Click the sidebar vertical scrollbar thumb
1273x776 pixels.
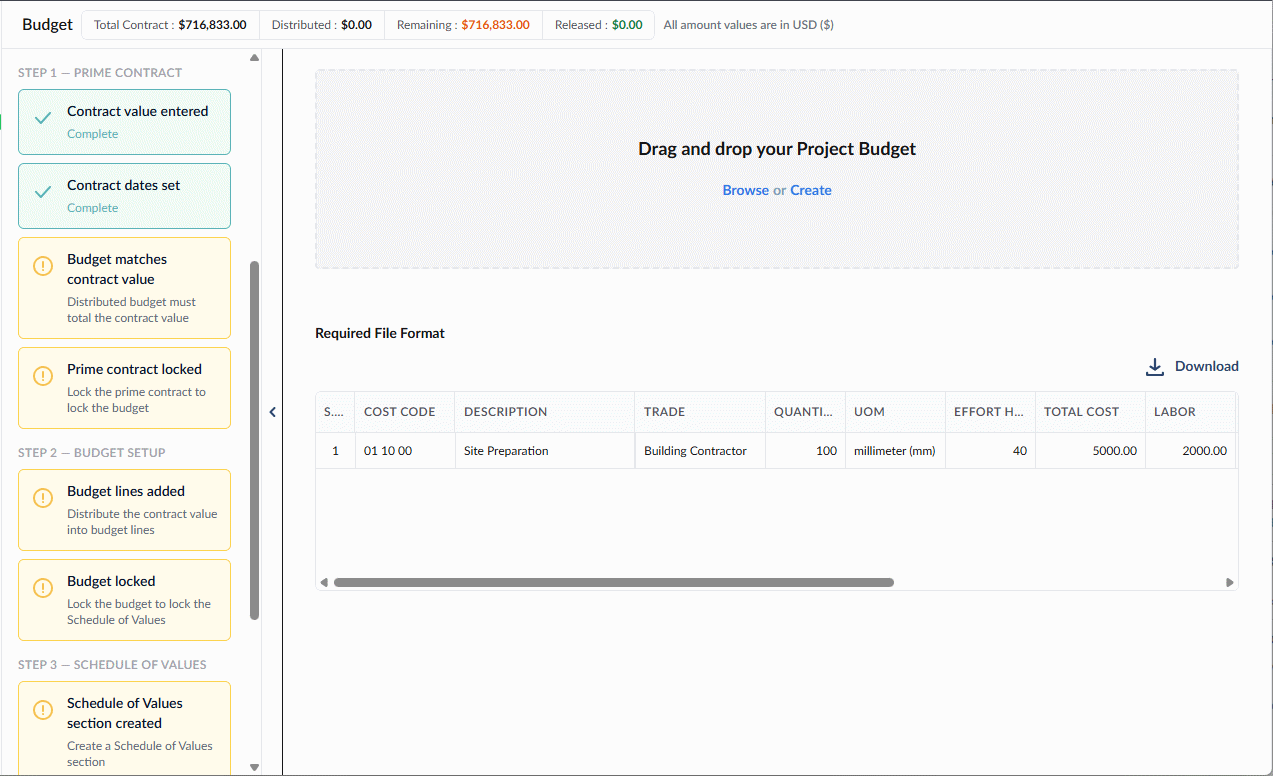254,440
